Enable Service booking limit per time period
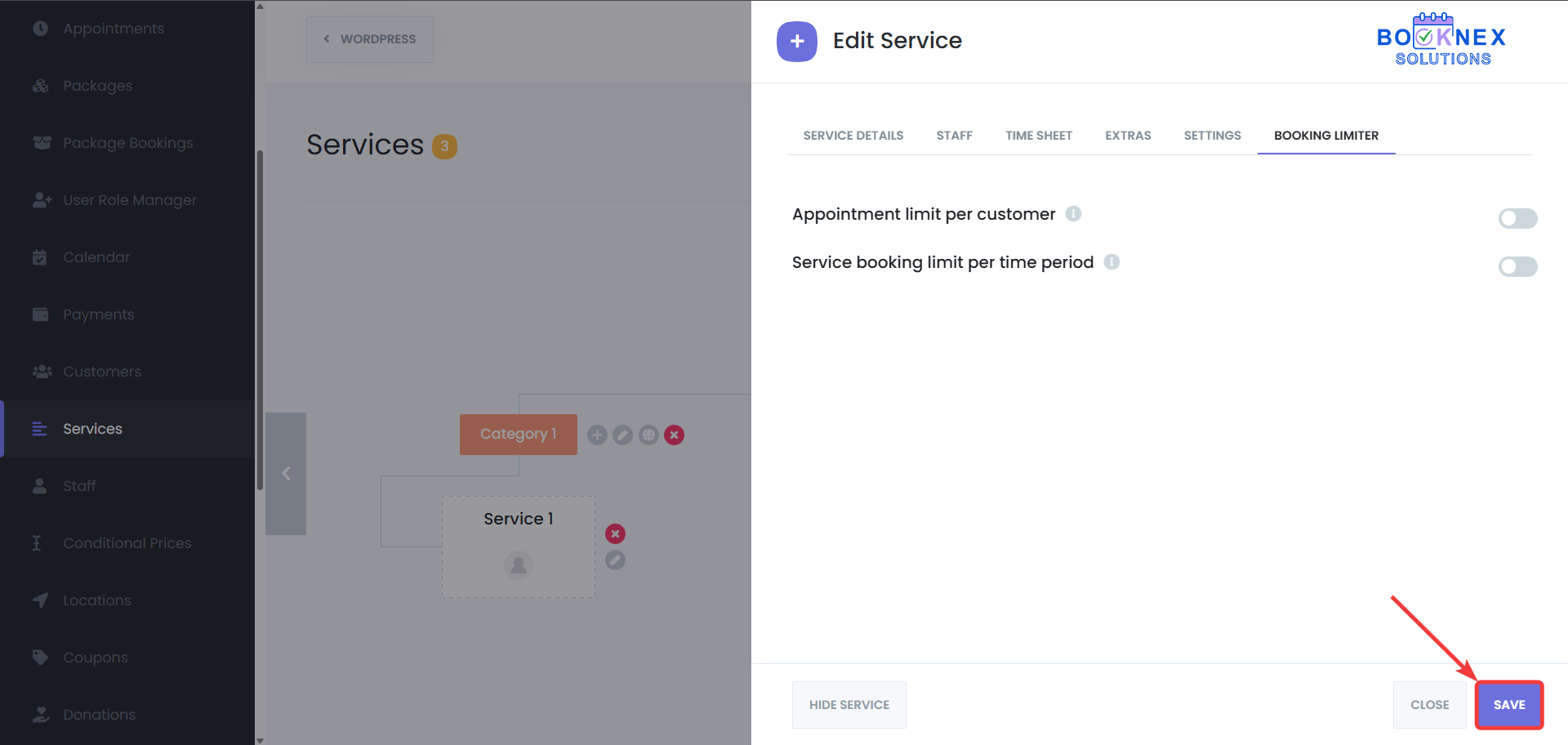The image size is (1568, 745). pyautogui.click(x=1517, y=266)
